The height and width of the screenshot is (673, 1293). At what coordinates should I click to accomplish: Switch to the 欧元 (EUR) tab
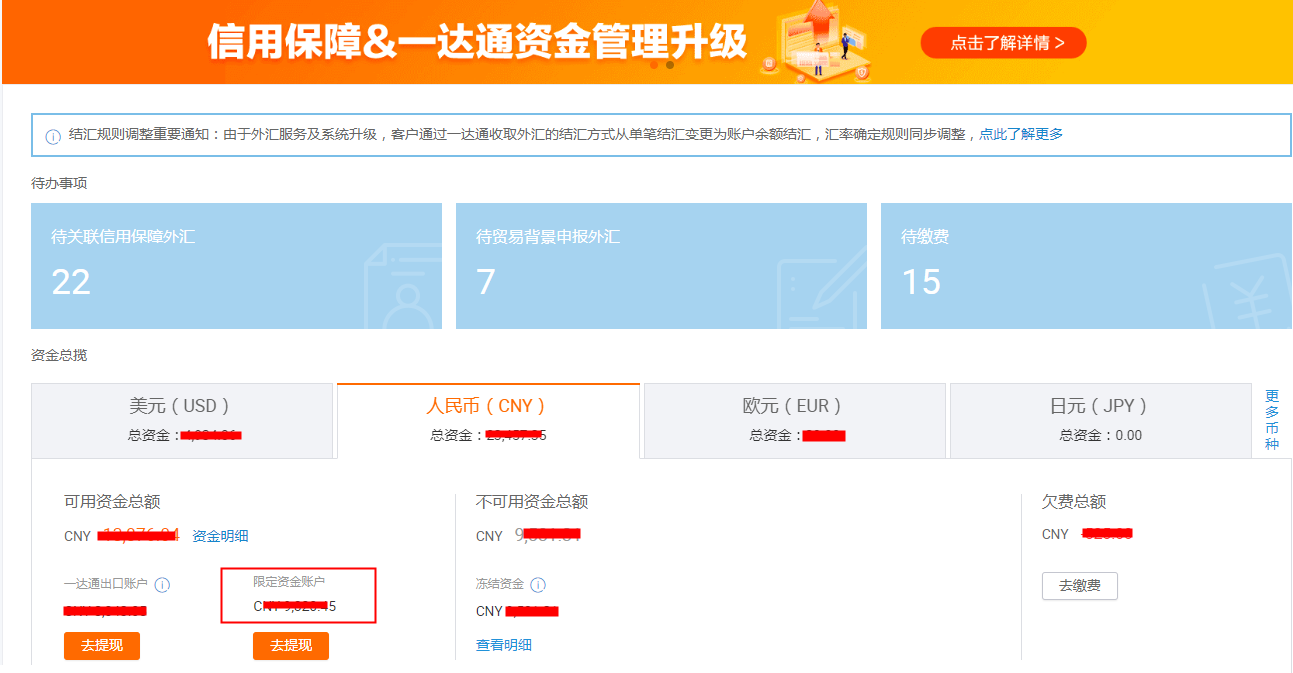(794, 420)
